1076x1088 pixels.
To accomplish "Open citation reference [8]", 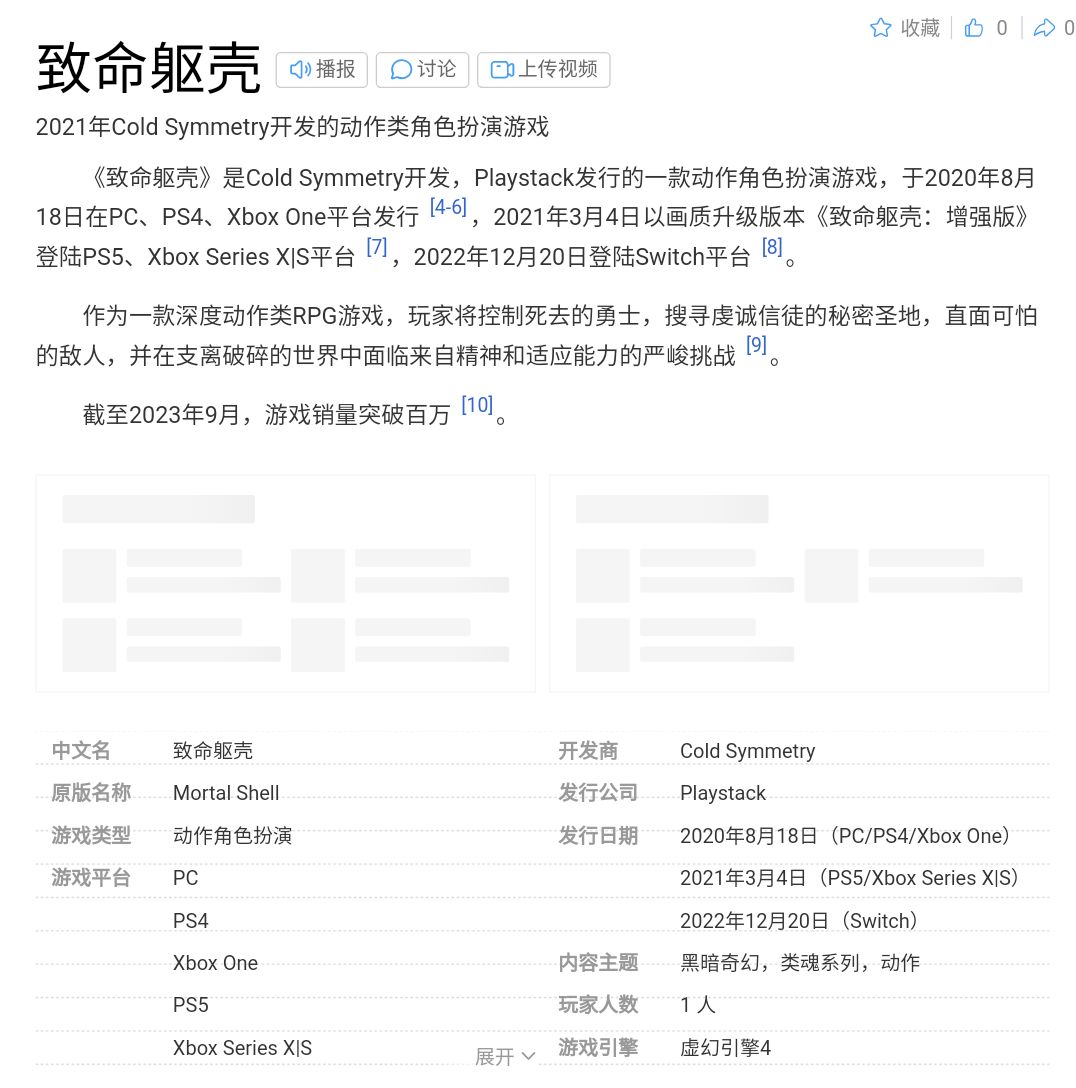I will pyautogui.click(x=772, y=246).
